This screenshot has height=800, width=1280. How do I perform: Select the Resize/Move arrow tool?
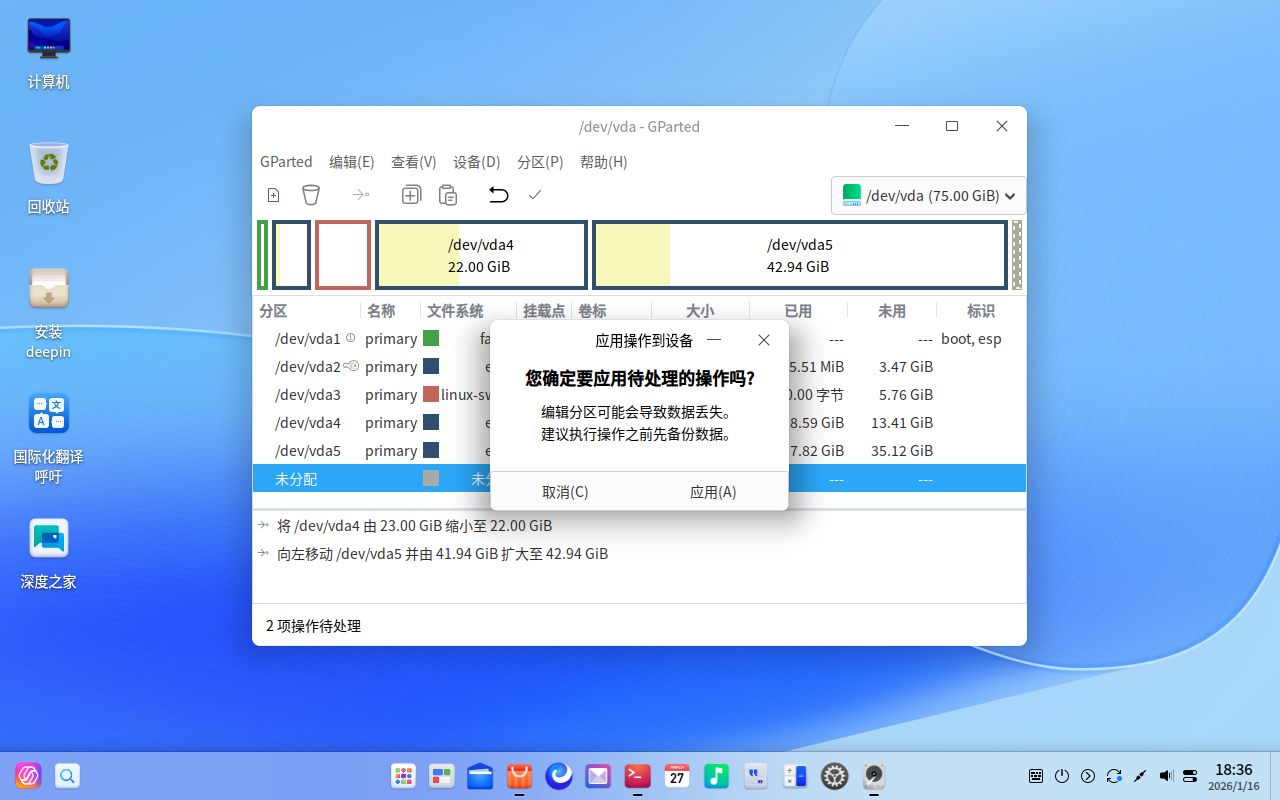tap(361, 195)
